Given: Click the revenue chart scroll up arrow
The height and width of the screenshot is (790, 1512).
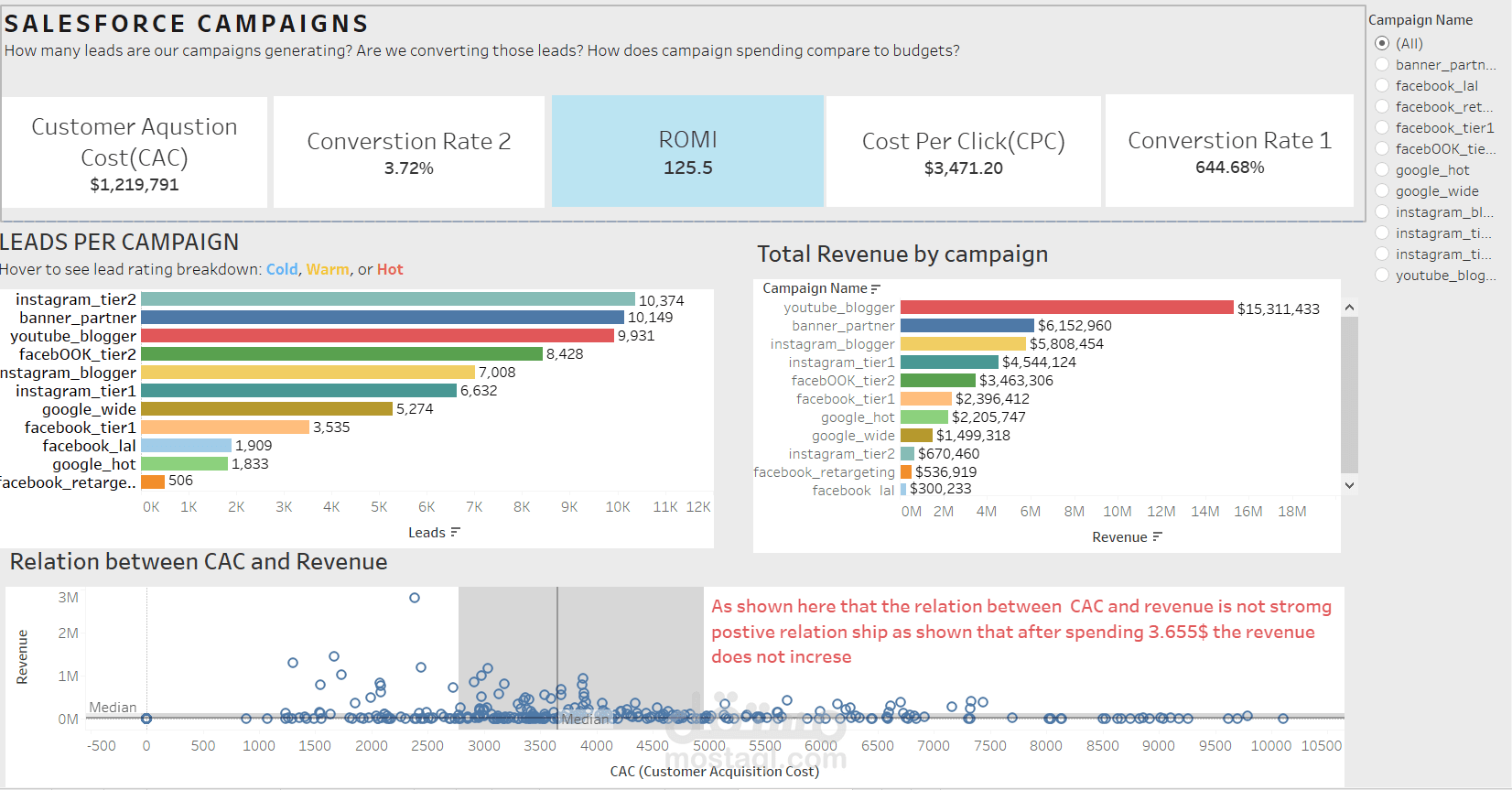Looking at the screenshot, I should [x=1349, y=308].
